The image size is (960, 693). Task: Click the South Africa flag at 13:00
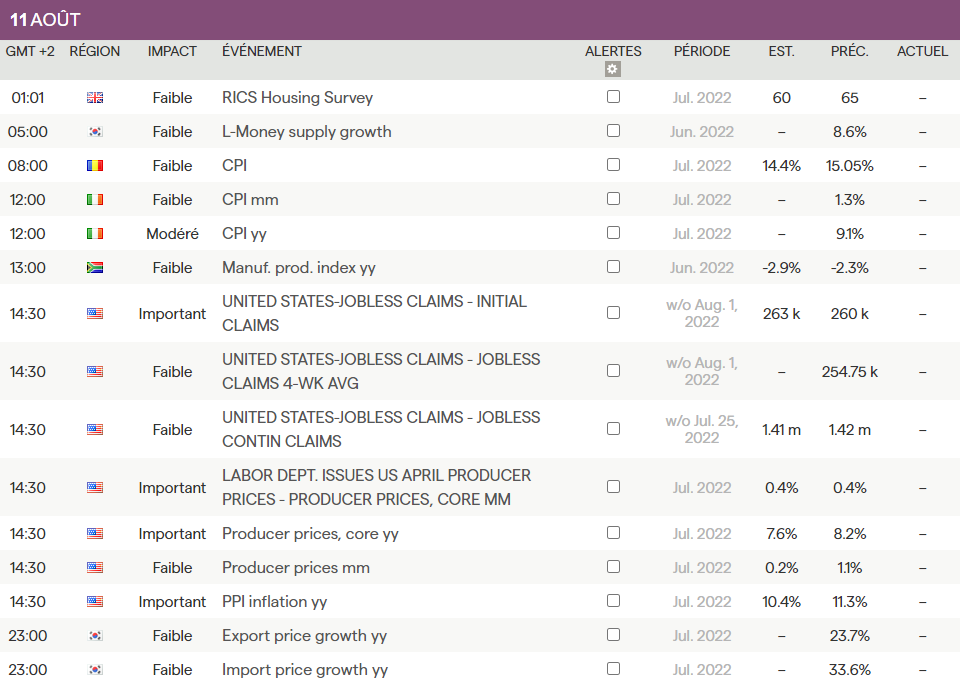click(95, 268)
